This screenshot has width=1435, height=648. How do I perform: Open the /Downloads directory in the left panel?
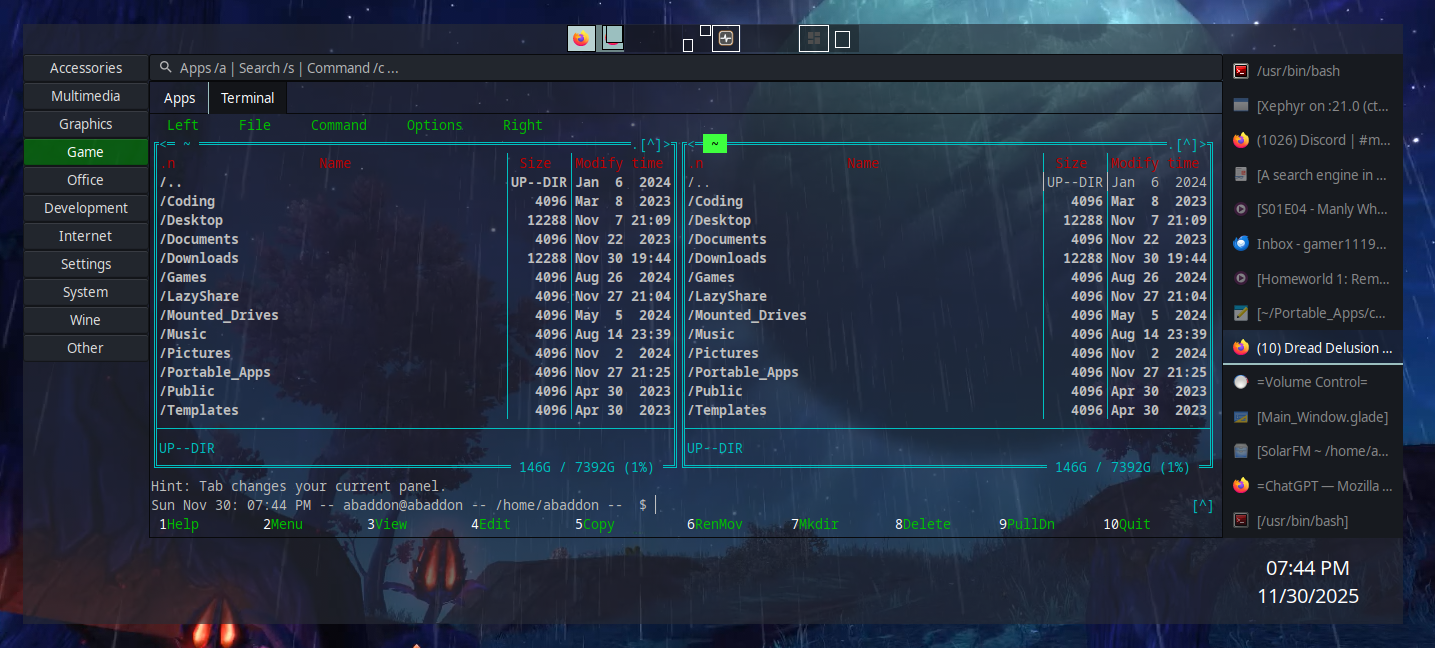pos(199,258)
